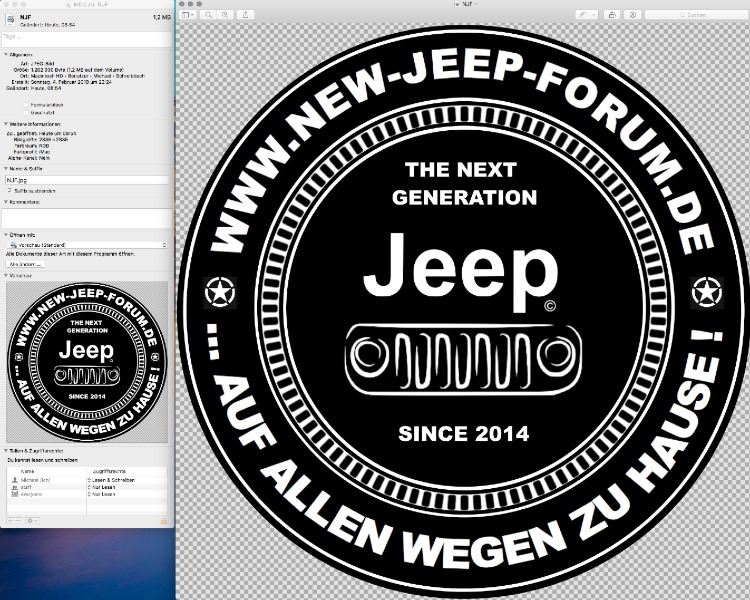The height and width of the screenshot is (600, 750).
Task: Zoom in on the image in Preview
Action: (x=226, y=15)
